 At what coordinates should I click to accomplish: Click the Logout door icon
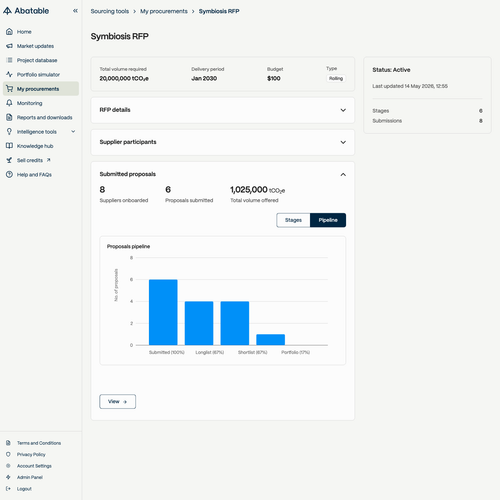point(8,489)
